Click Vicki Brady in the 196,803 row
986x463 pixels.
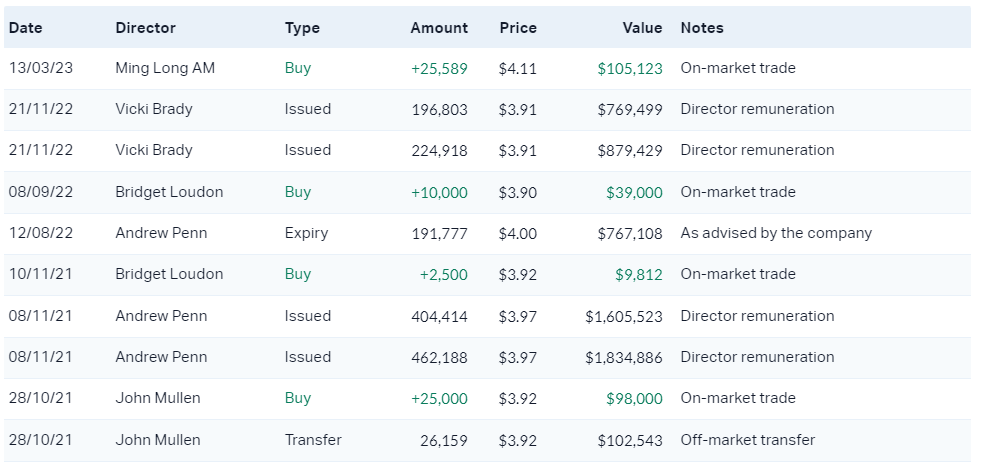154,109
